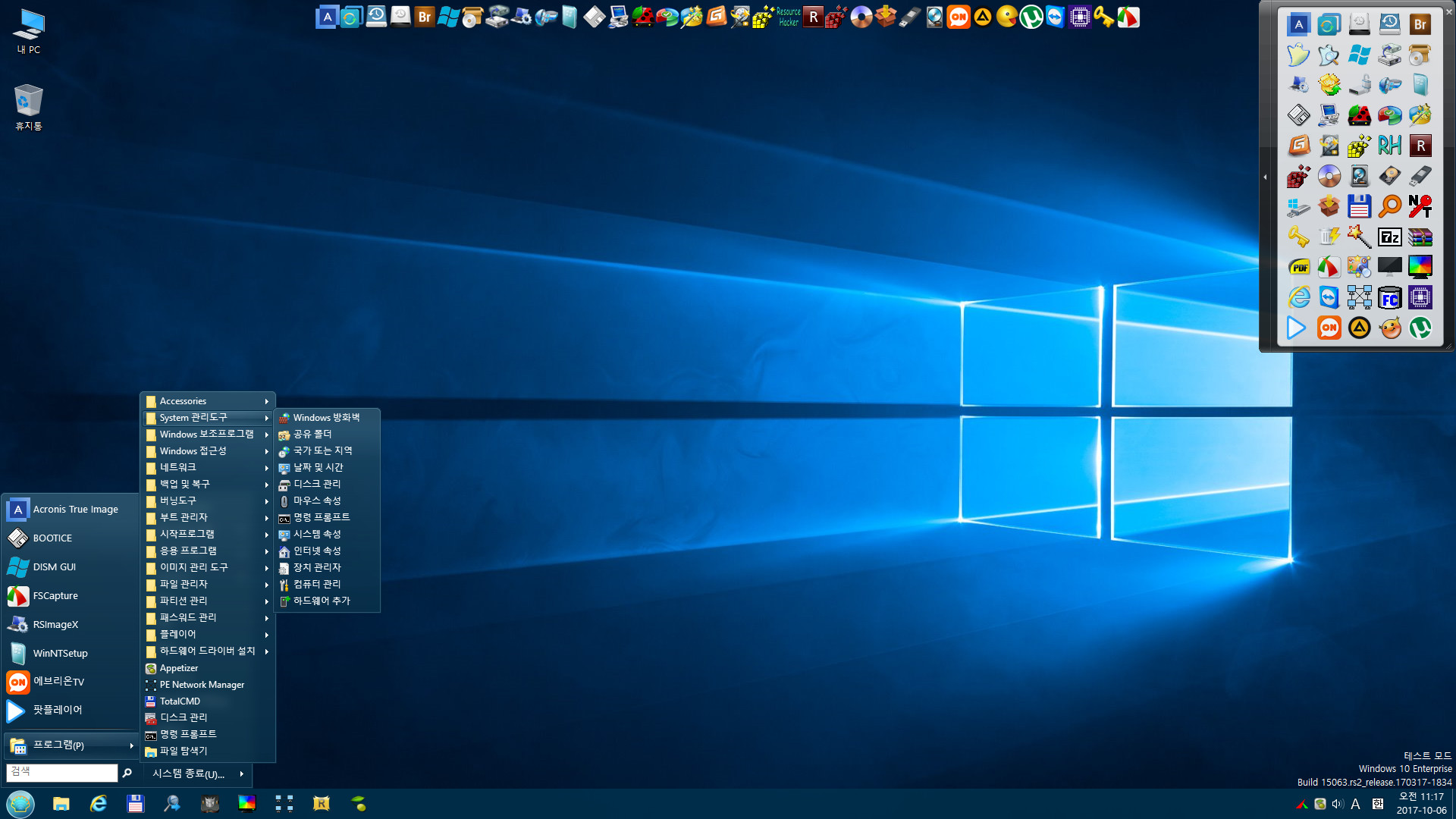The width and height of the screenshot is (1456, 819).
Task: Open Appetizer from programs list
Action: click(208, 668)
